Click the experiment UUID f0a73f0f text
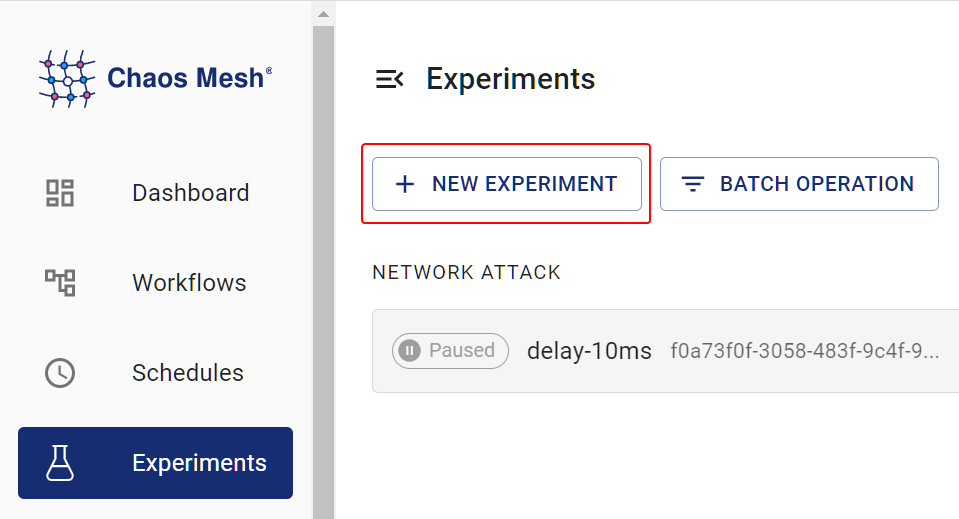This screenshot has height=519, width=959. pos(804,351)
